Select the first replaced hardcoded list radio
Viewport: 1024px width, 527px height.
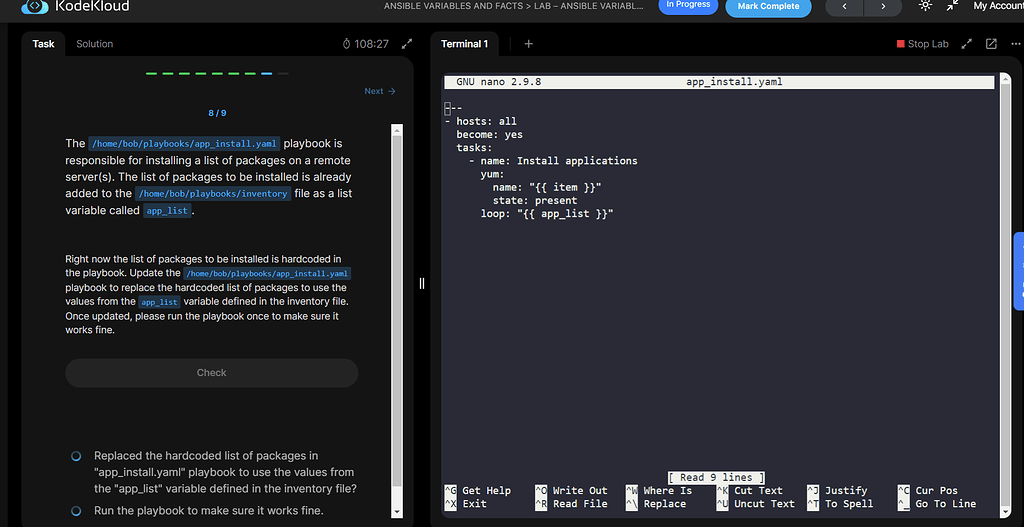coord(76,456)
